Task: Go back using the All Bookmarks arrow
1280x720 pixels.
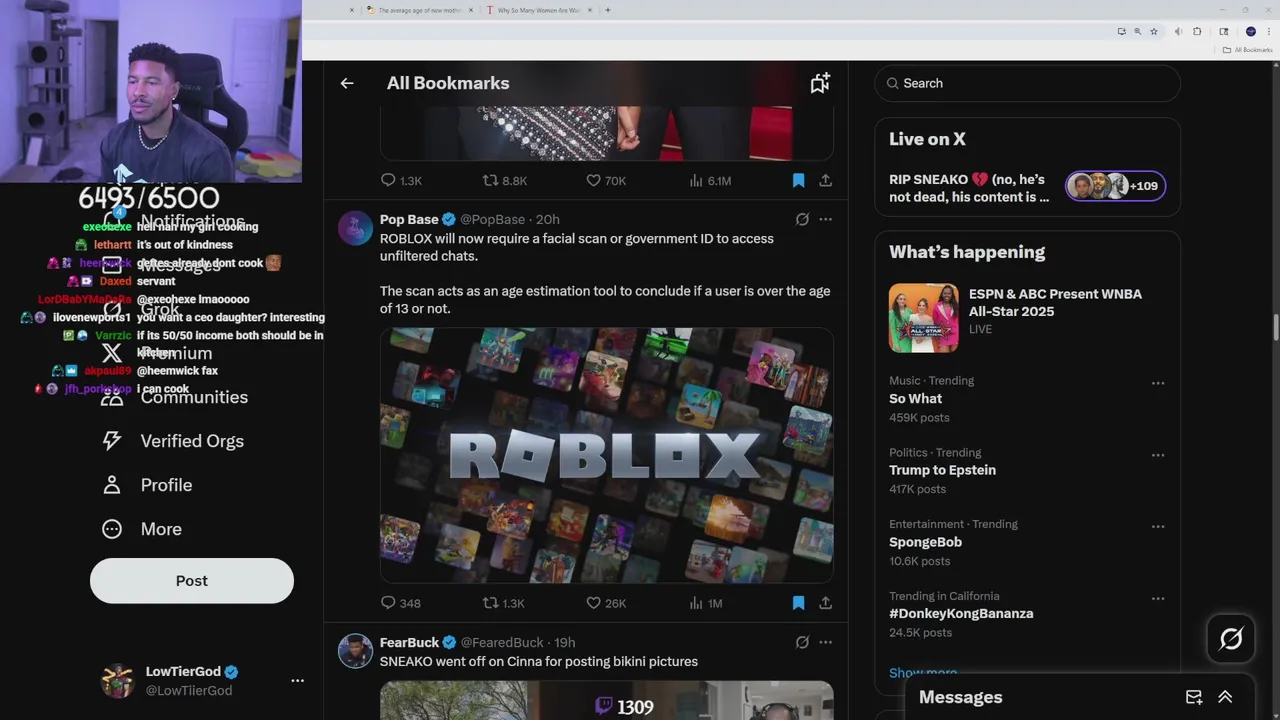Action: click(347, 83)
